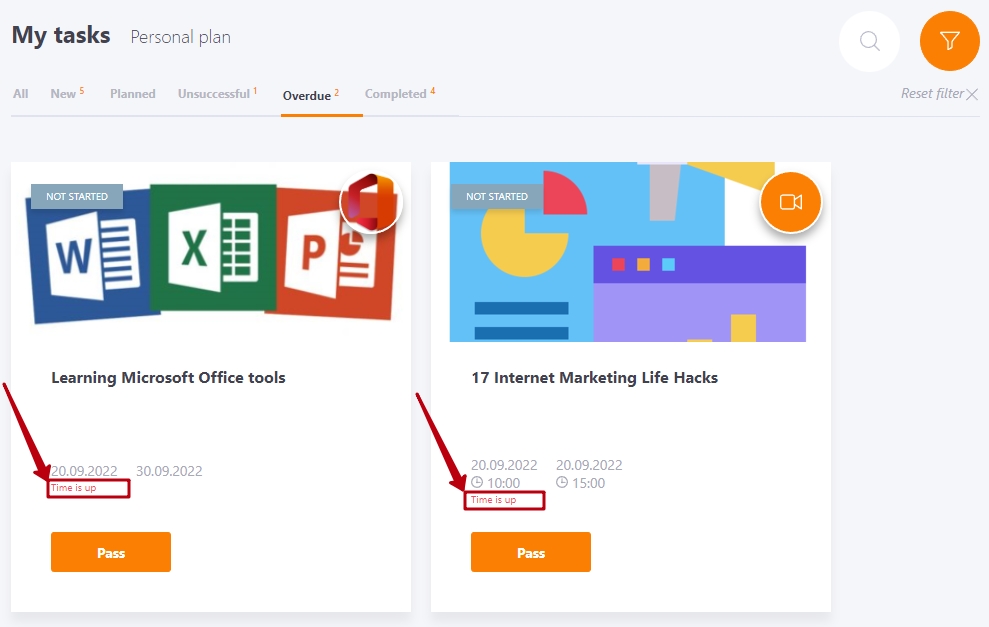Click the 30.09.2022 end date
Image resolution: width=989 pixels, height=627 pixels.
coord(169,471)
